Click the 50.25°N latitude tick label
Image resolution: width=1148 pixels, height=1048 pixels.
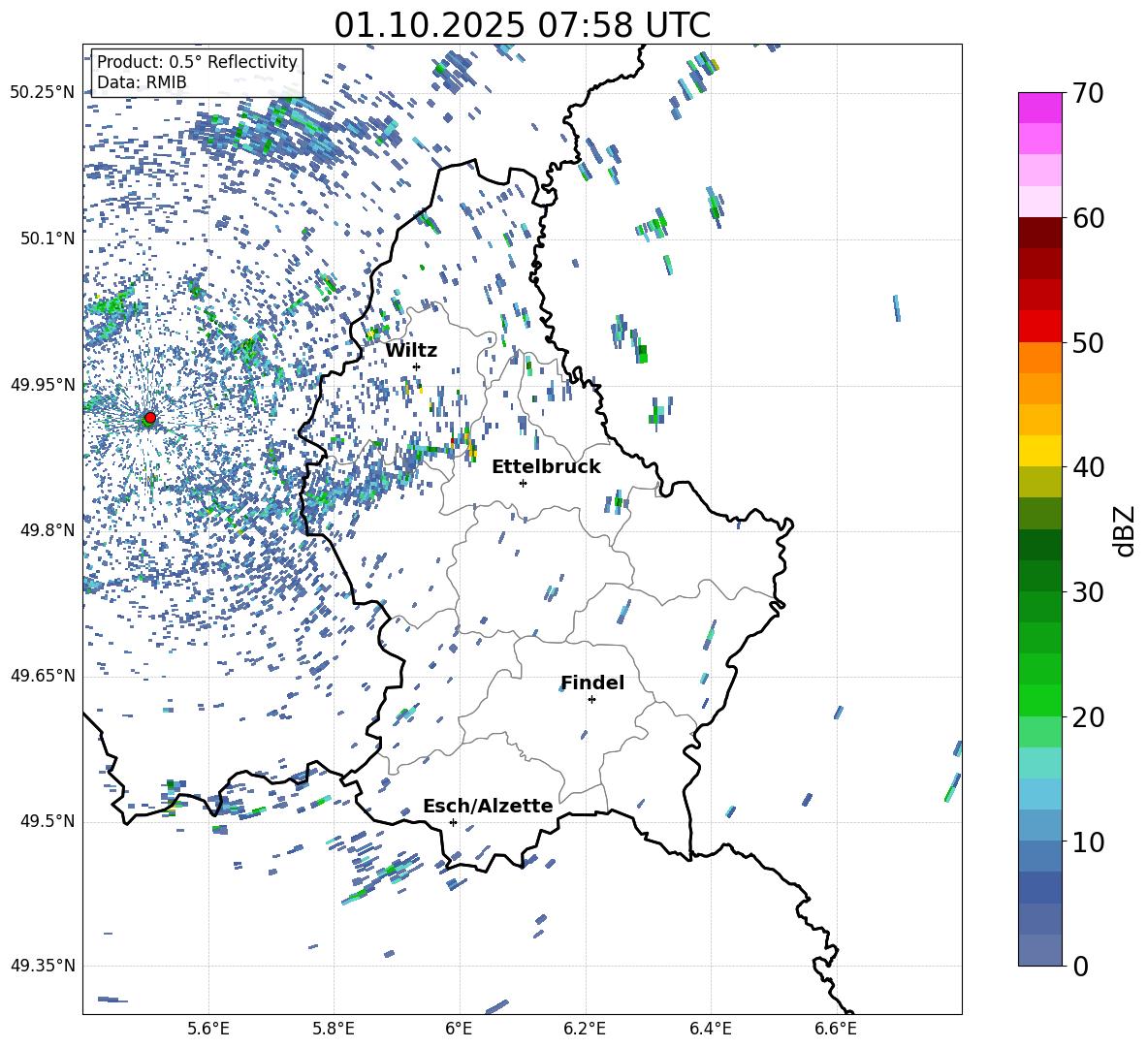click(x=43, y=93)
